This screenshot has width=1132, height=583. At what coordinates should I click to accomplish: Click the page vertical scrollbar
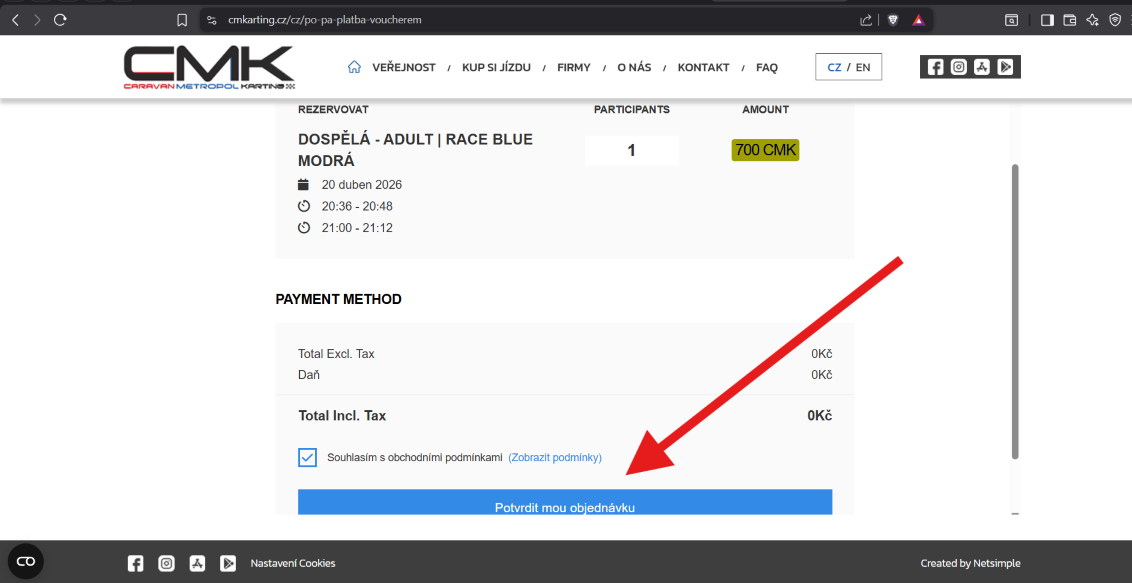[x=1016, y=310]
